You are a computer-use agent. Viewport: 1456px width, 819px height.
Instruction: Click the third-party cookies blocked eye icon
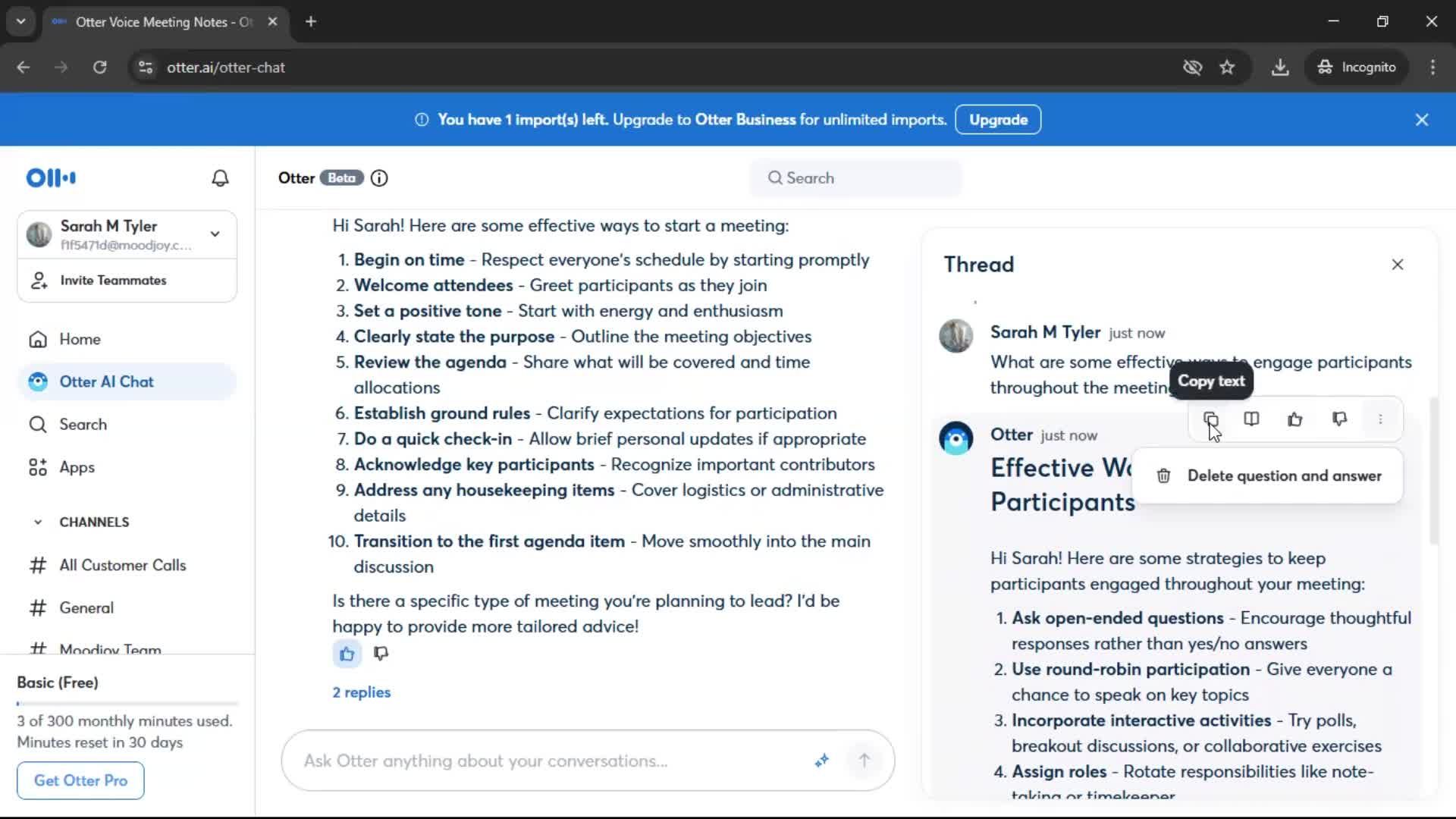tap(1192, 67)
